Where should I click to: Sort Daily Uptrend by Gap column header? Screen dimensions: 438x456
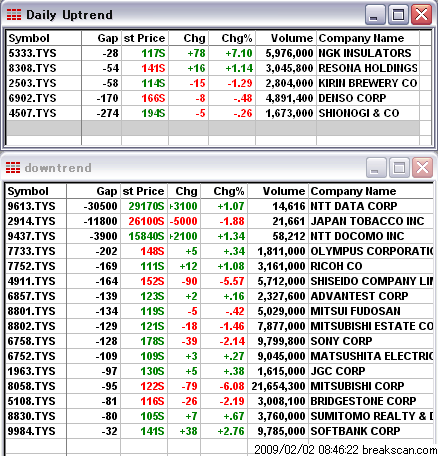102,38
